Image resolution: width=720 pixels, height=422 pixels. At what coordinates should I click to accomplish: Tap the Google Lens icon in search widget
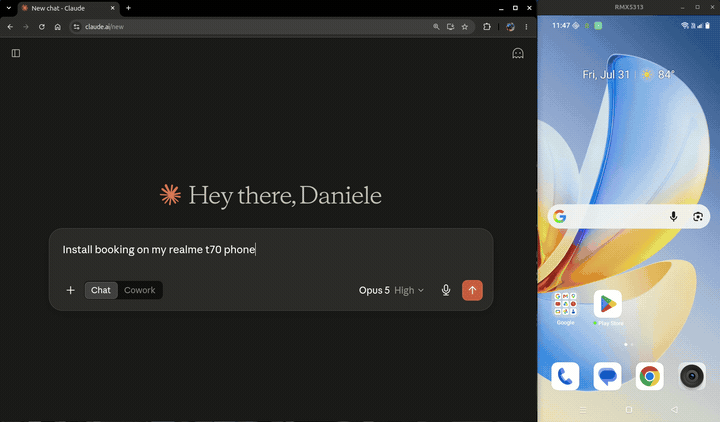coord(698,216)
